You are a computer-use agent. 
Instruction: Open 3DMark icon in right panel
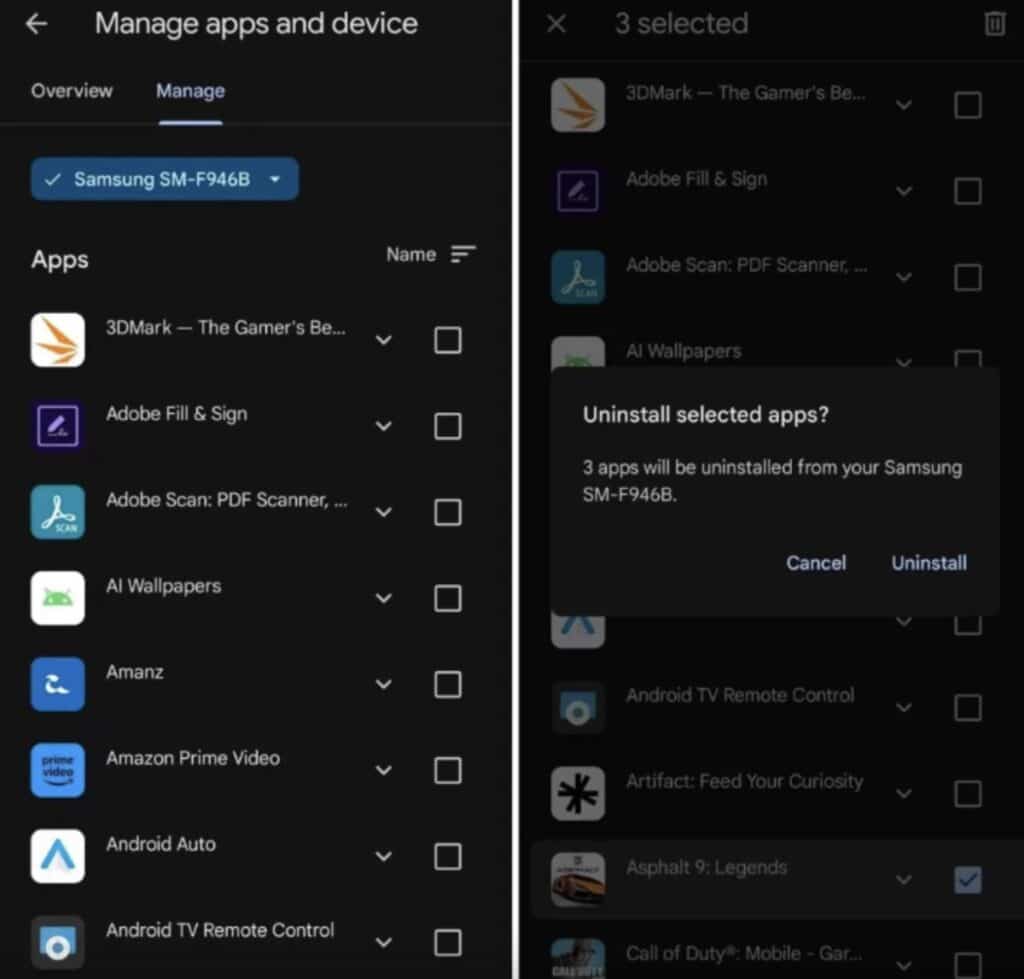(577, 105)
